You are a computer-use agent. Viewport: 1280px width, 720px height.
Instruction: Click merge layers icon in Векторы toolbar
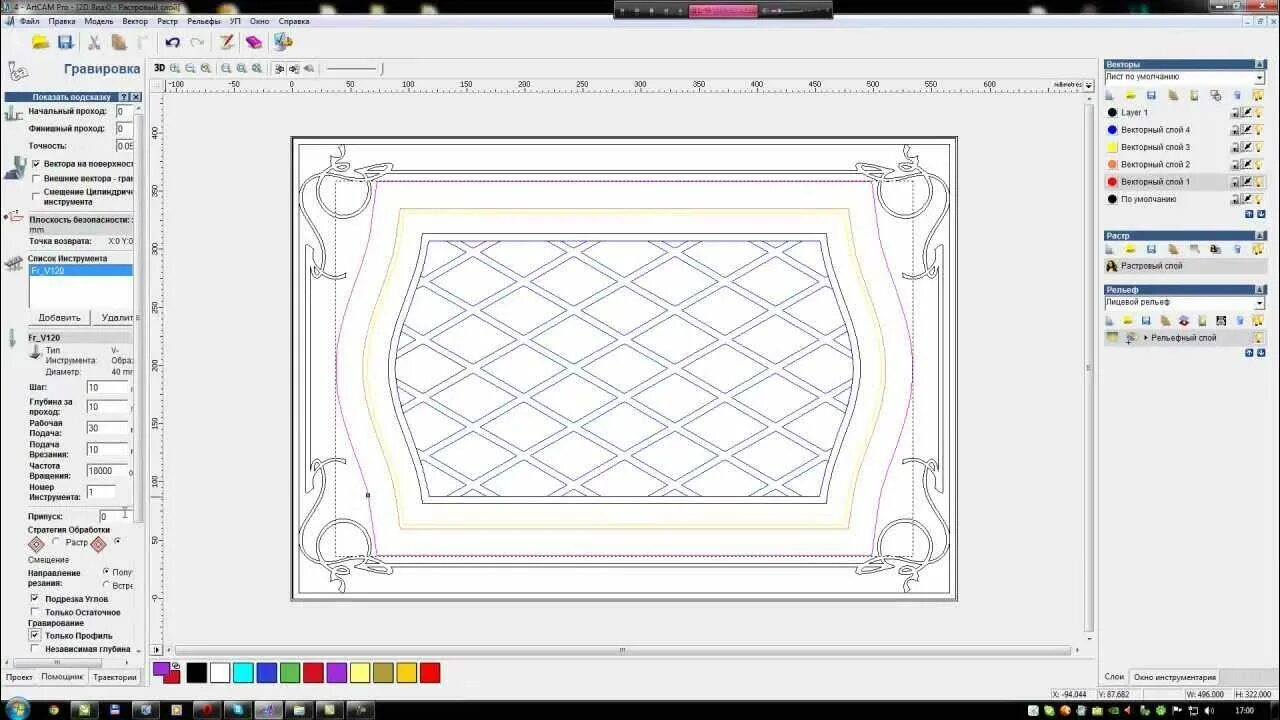[1215, 95]
